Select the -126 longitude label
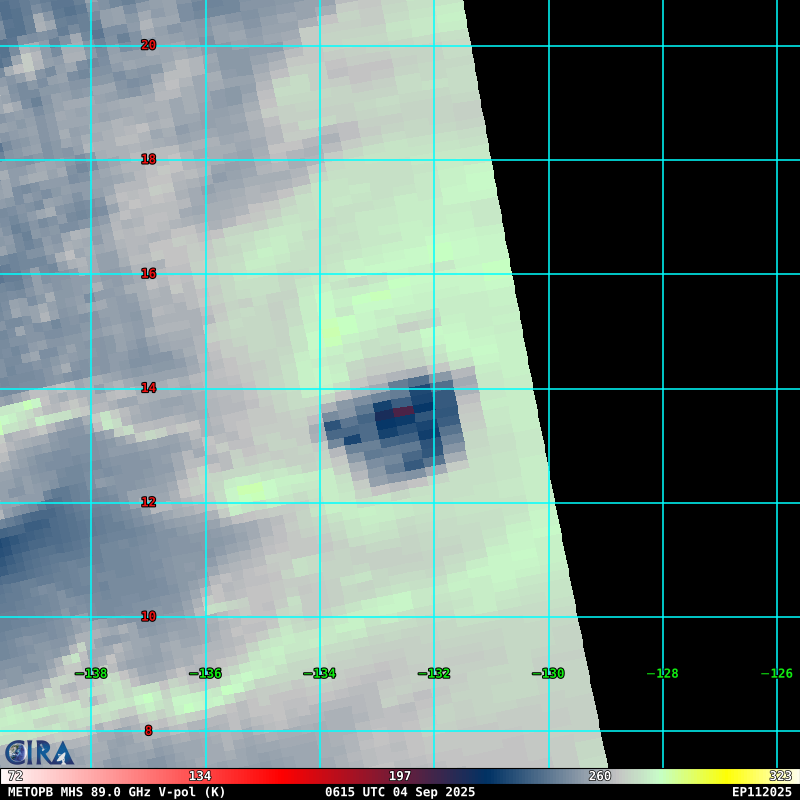 (x=777, y=673)
